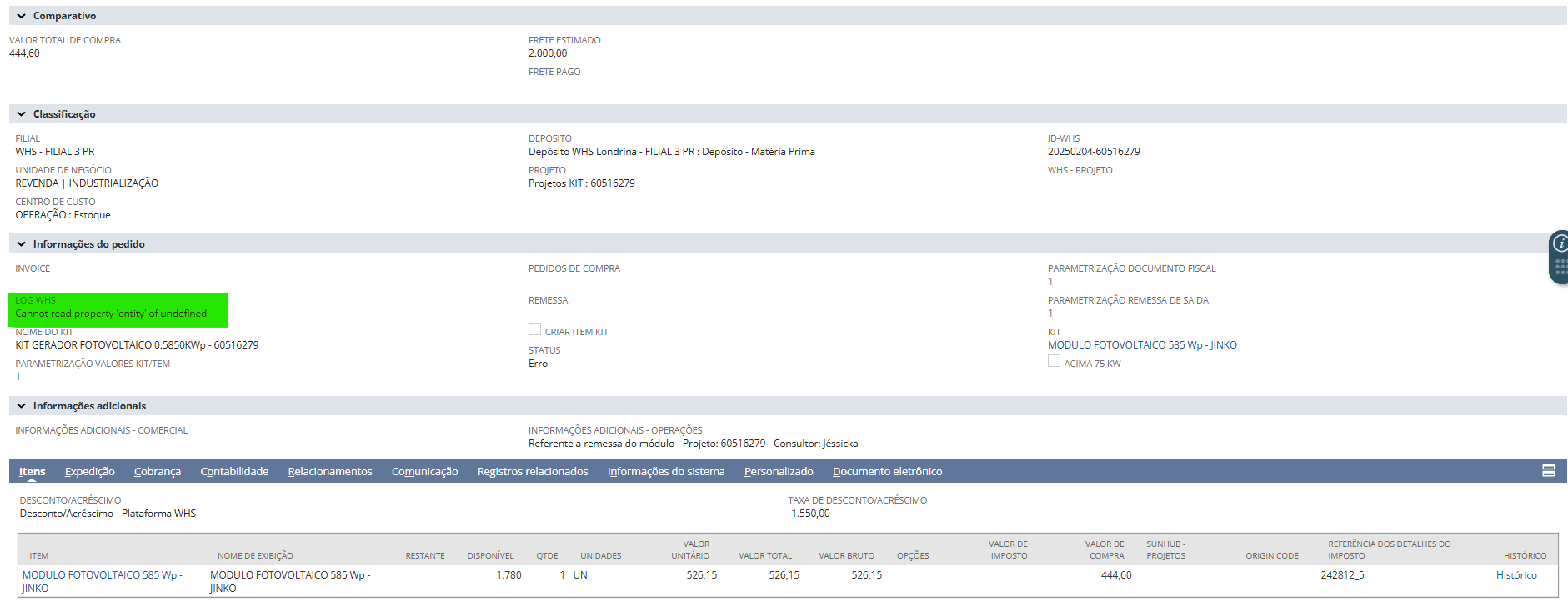Click the highlighted Log WHS error message
Viewport: 1568px width, 607px height.
111,314
